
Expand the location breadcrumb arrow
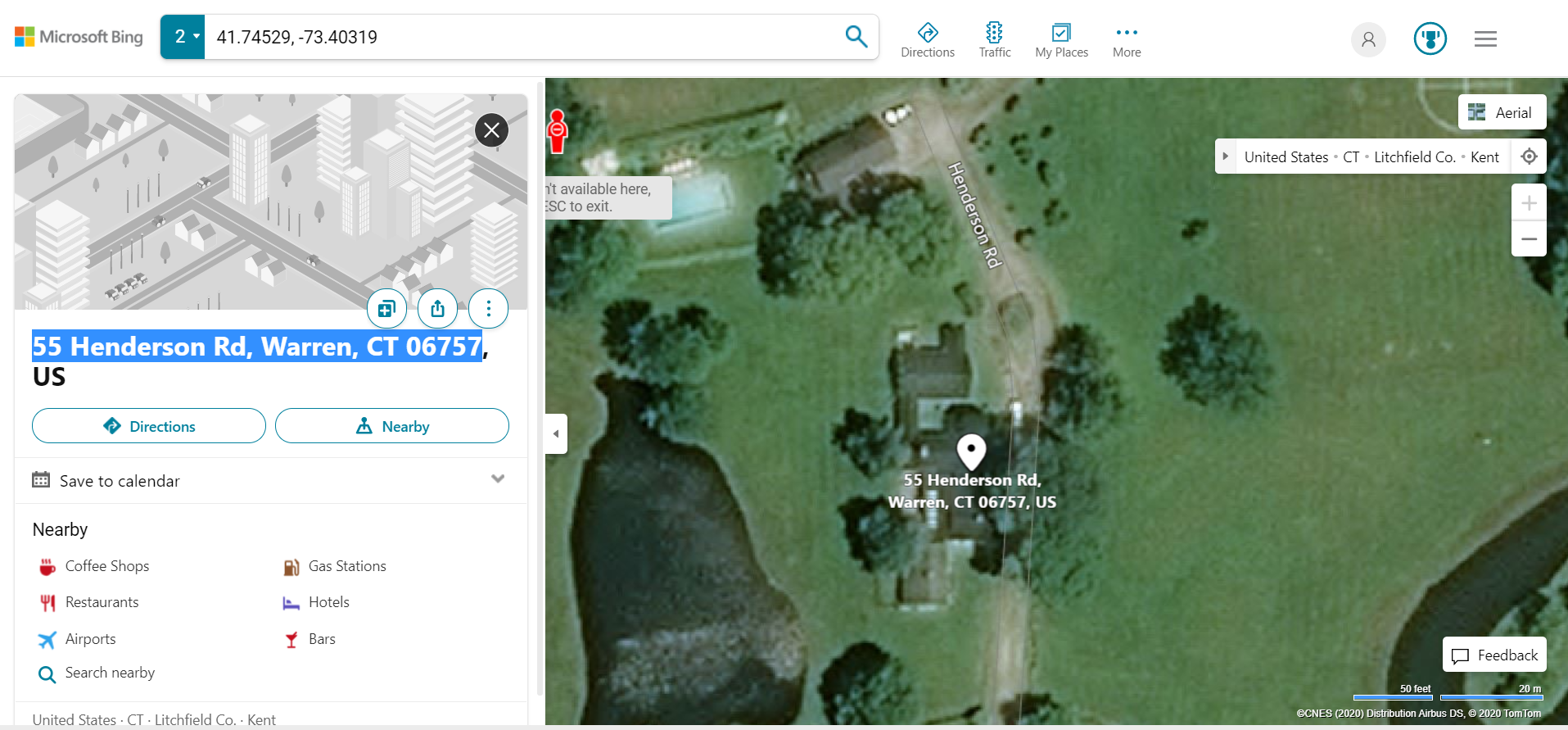tap(1225, 156)
